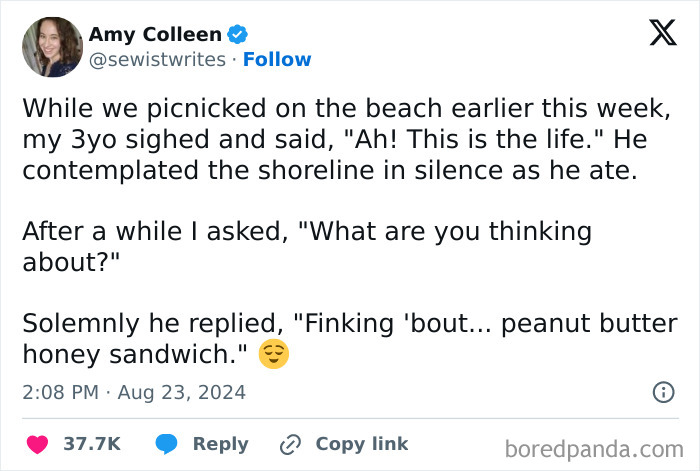This screenshot has width=700, height=471.
Task: Click the X logo
Action: point(655,35)
